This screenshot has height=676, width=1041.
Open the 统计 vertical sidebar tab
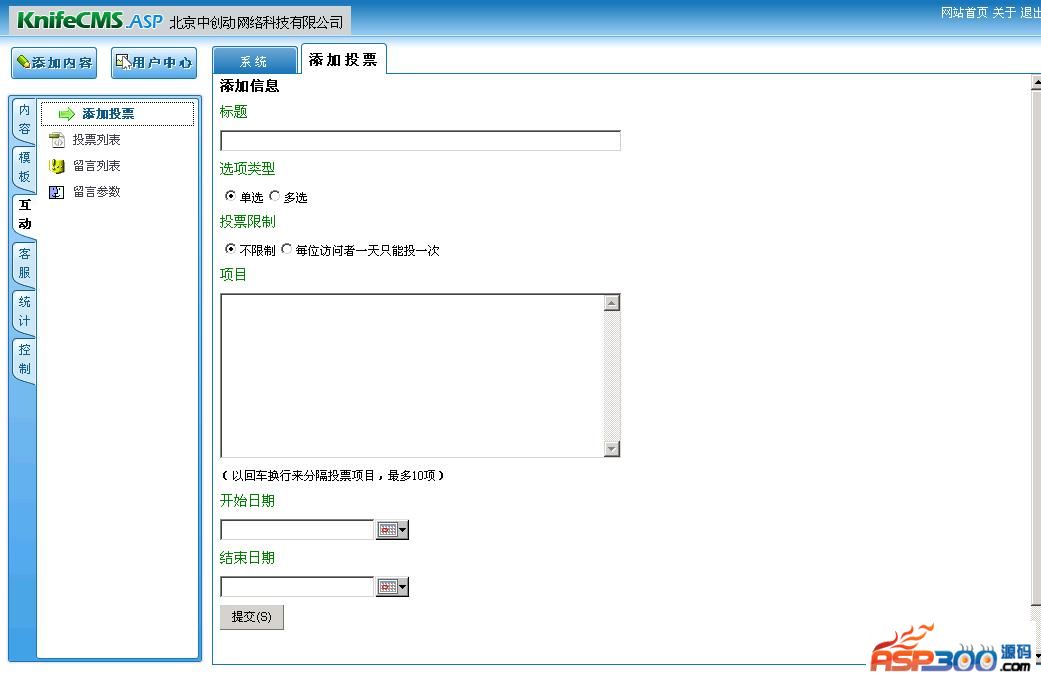pyautogui.click(x=24, y=311)
